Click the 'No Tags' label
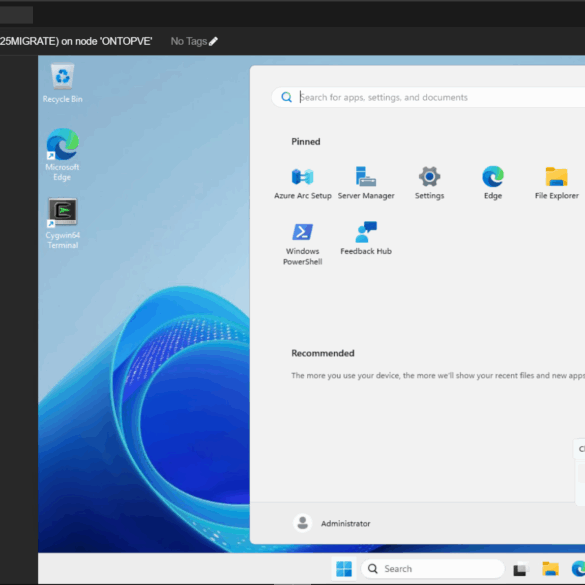Screen dimensions: 585x585 [188, 41]
